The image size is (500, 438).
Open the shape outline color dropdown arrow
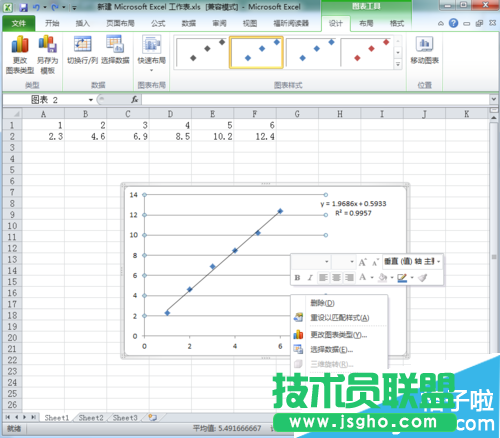pyautogui.click(x=412, y=277)
